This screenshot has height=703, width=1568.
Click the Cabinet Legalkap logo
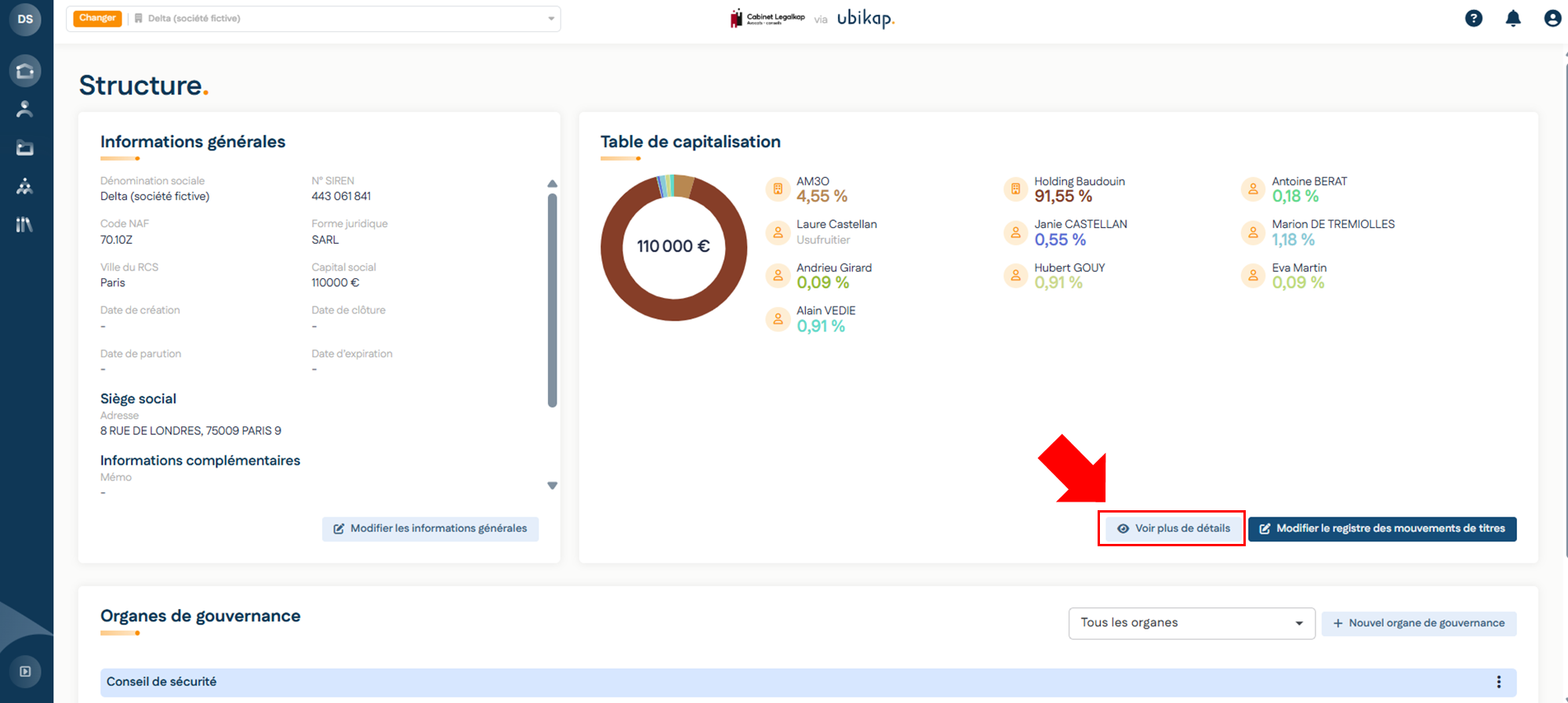[x=768, y=18]
